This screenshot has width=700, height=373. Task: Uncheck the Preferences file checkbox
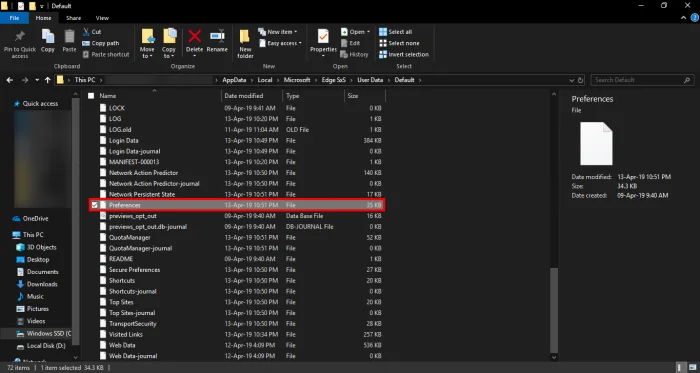coord(95,205)
